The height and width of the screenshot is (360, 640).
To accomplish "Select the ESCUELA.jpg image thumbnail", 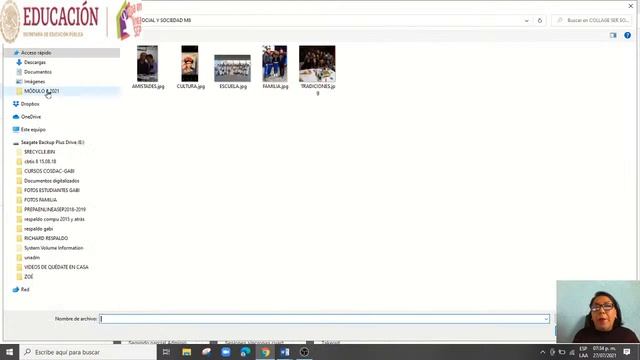I will [233, 68].
